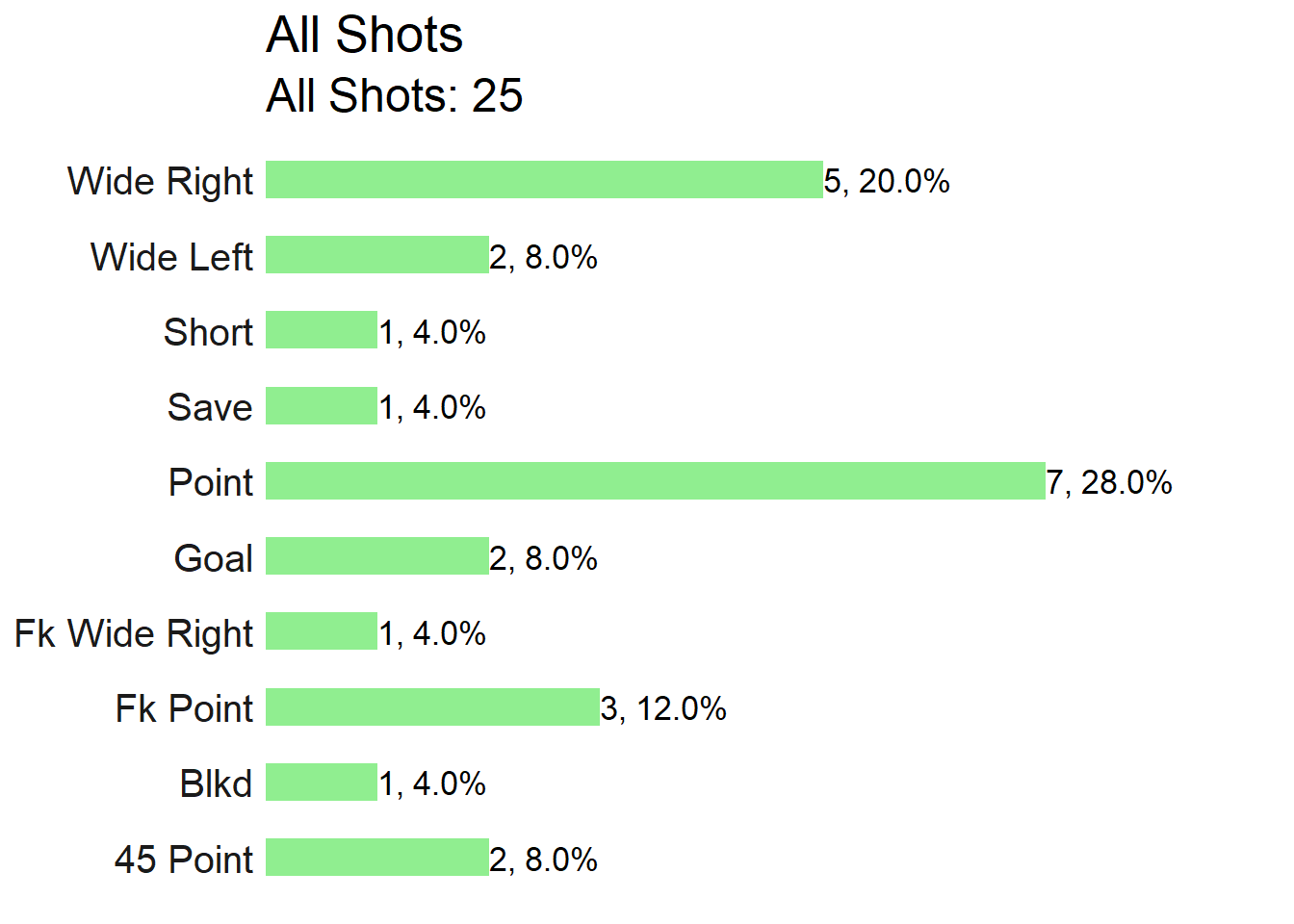Click the "Goal" axis label

point(214,558)
